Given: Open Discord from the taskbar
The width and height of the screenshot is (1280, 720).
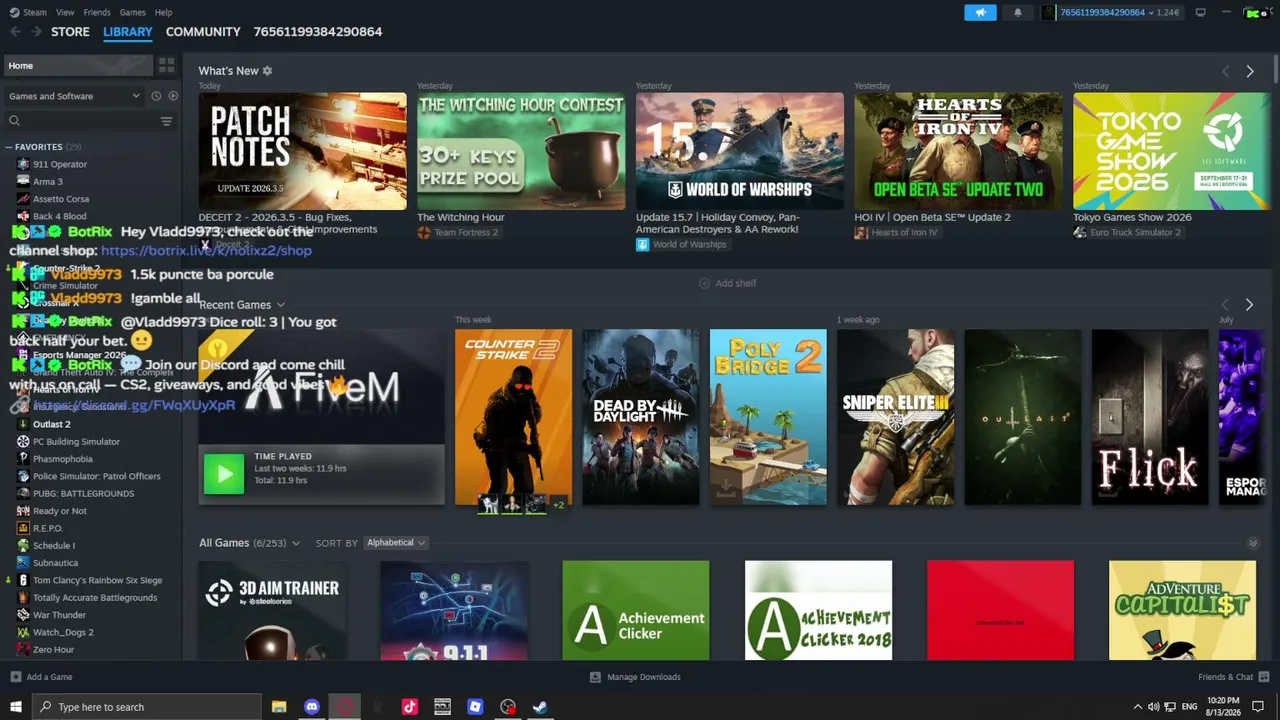Looking at the screenshot, I should (x=312, y=707).
